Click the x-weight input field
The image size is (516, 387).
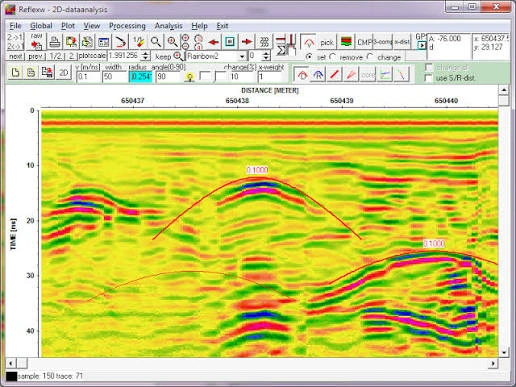(x=272, y=77)
